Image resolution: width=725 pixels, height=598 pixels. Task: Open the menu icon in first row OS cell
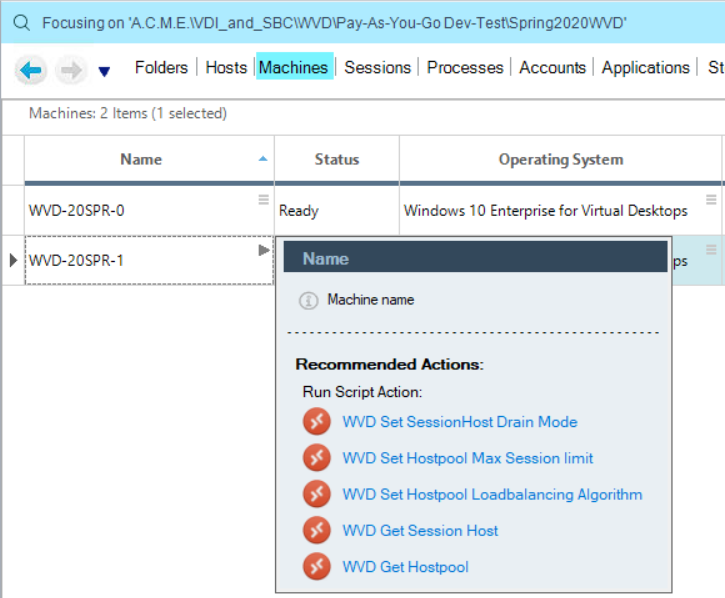pos(711,199)
